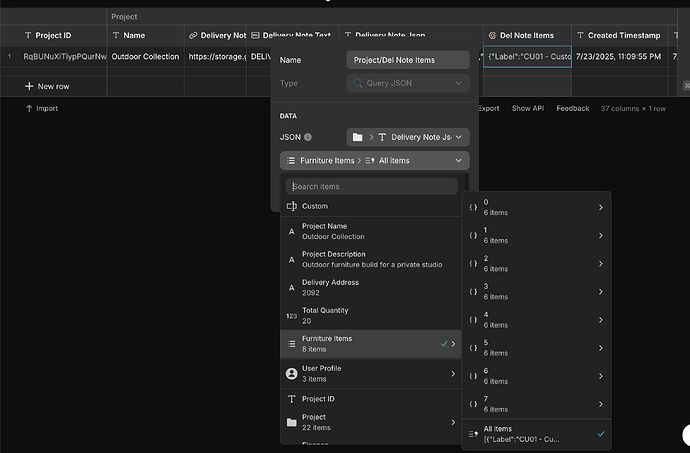Expand array item 6 chevron
690x453 pixels.
coord(601,376)
